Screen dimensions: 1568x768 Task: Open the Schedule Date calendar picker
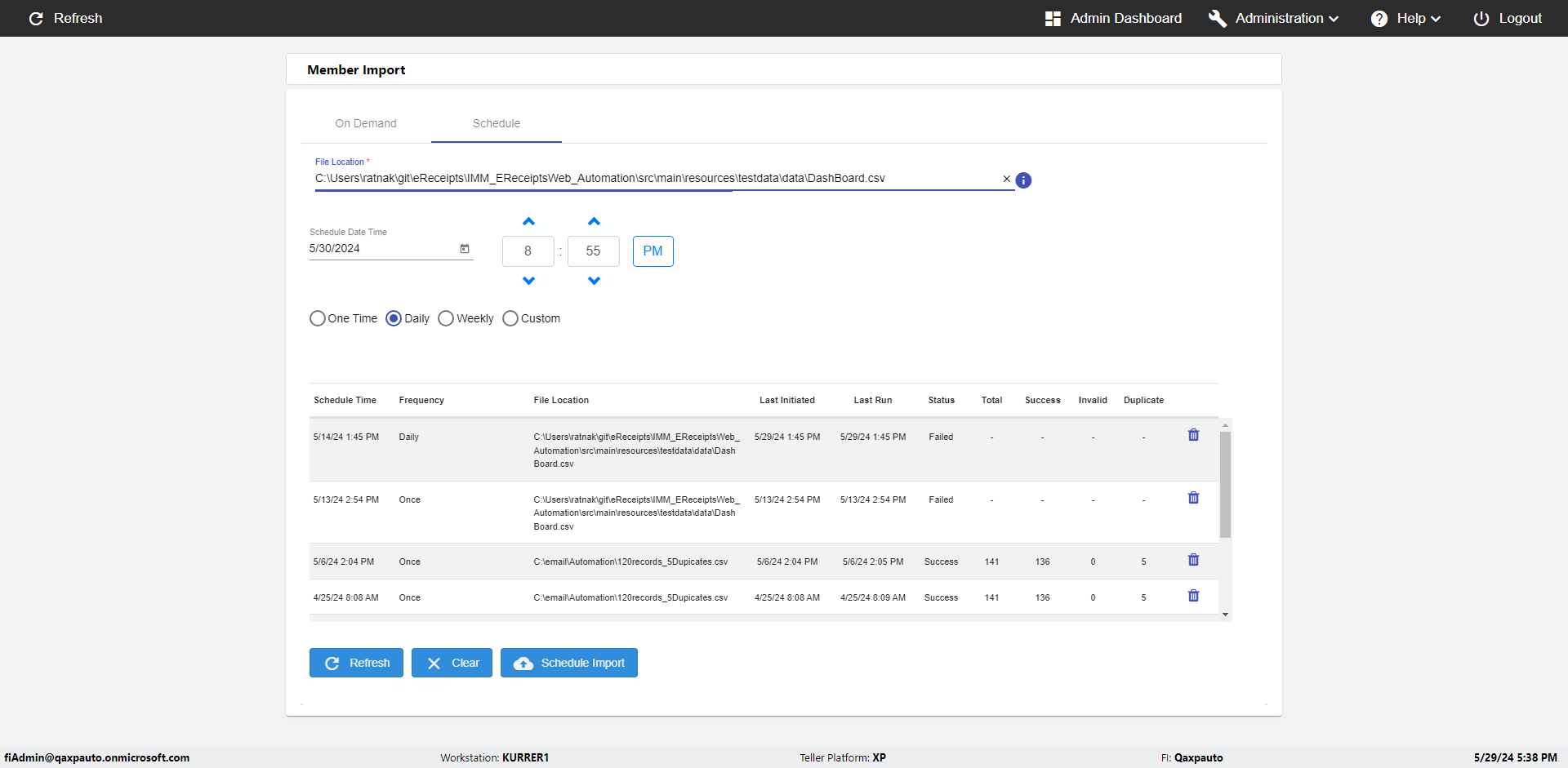click(465, 249)
